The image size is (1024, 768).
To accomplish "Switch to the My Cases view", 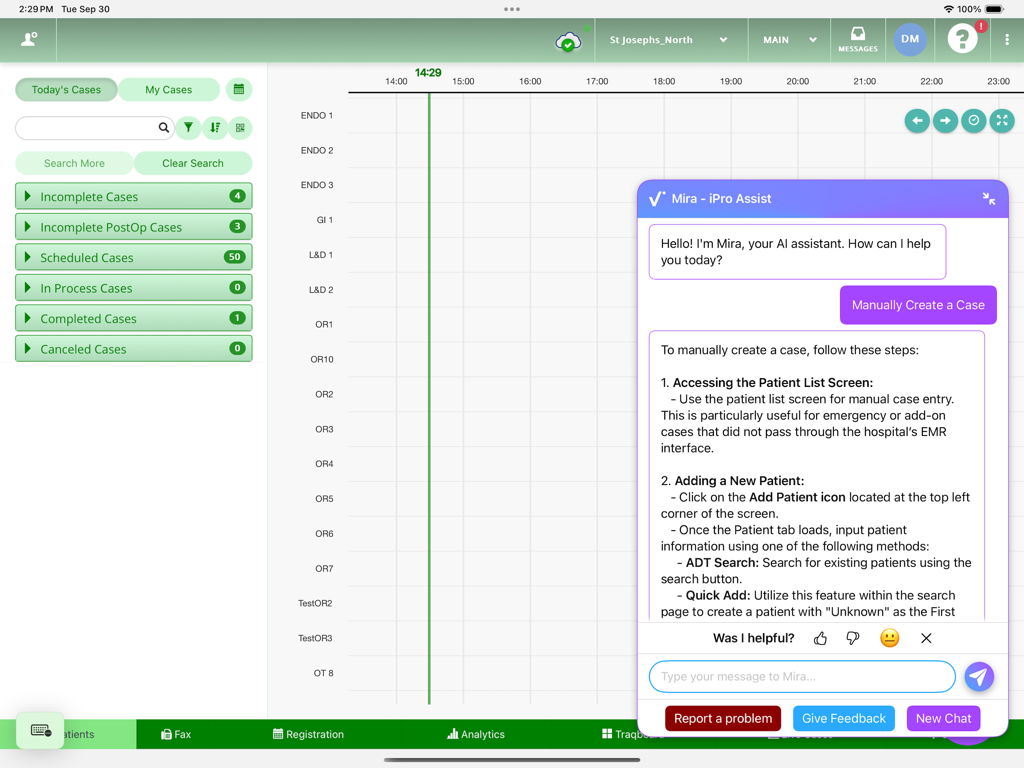I will 168,89.
